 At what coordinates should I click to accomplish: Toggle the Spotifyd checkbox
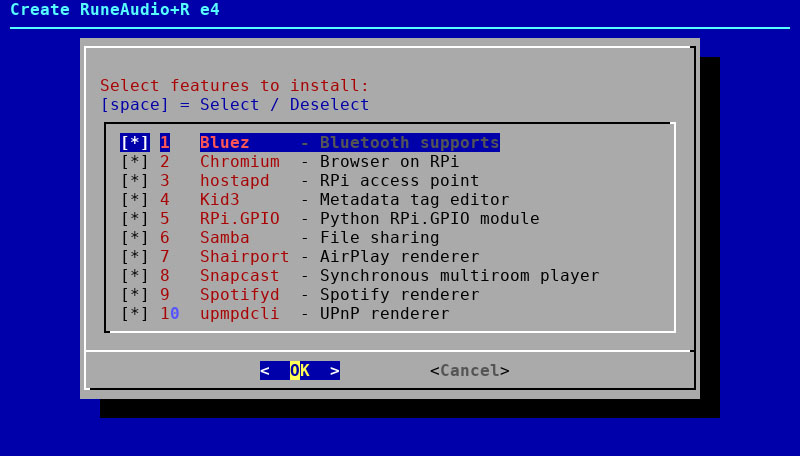135,294
